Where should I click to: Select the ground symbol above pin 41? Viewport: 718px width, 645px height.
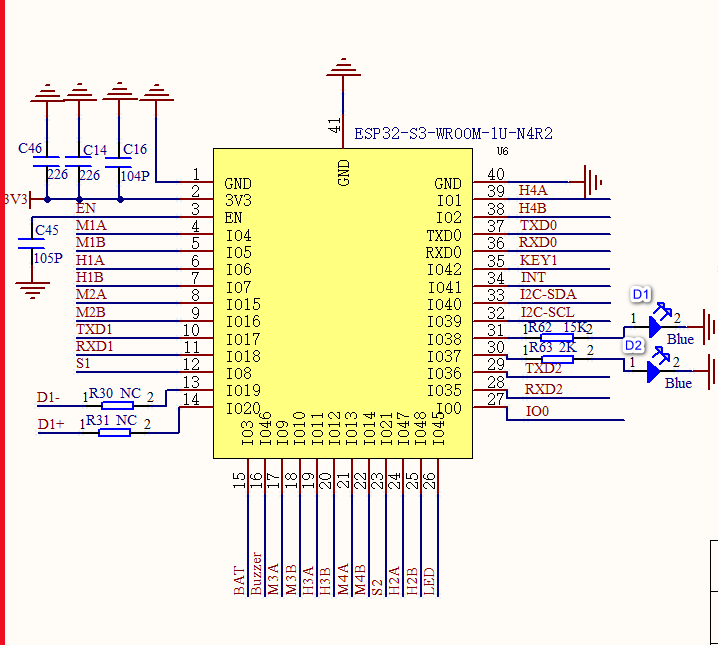343,67
